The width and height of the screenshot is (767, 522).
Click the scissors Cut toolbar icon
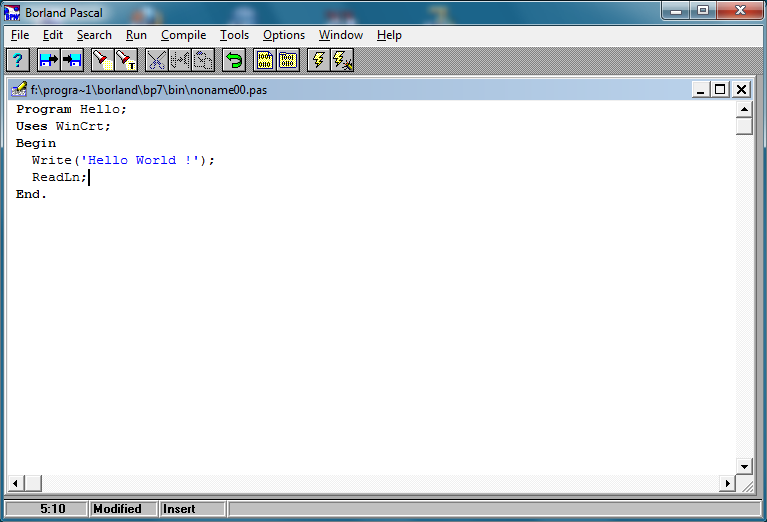156,60
